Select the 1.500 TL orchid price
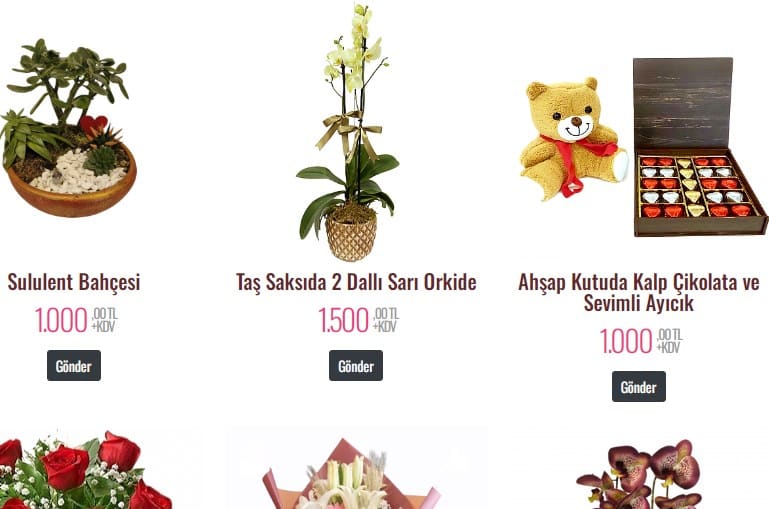The image size is (769, 509). 359,320
